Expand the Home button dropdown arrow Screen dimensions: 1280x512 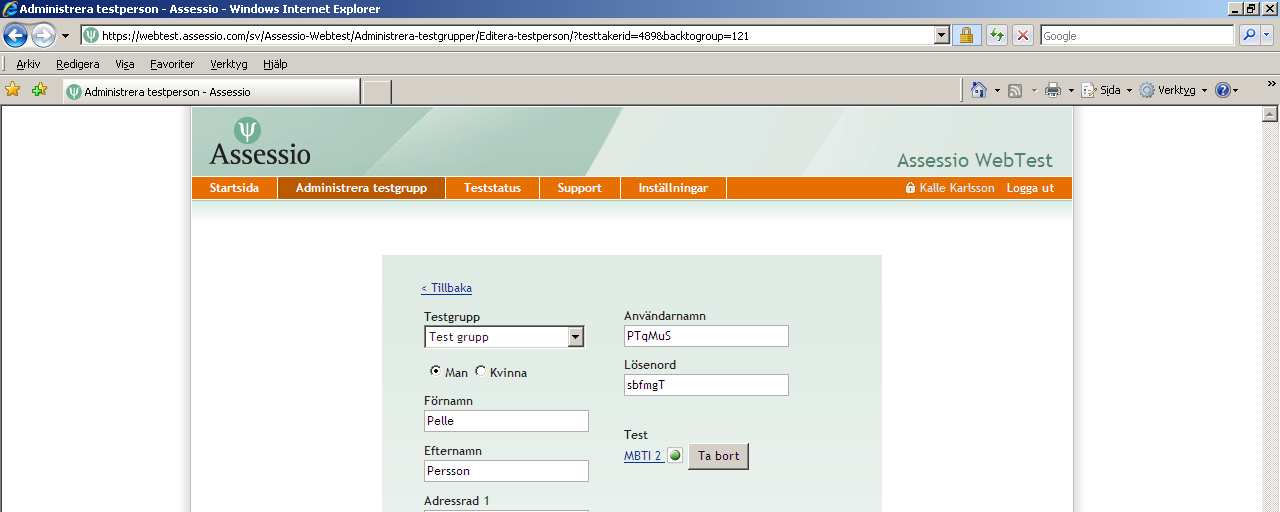pyautogui.click(x=997, y=90)
